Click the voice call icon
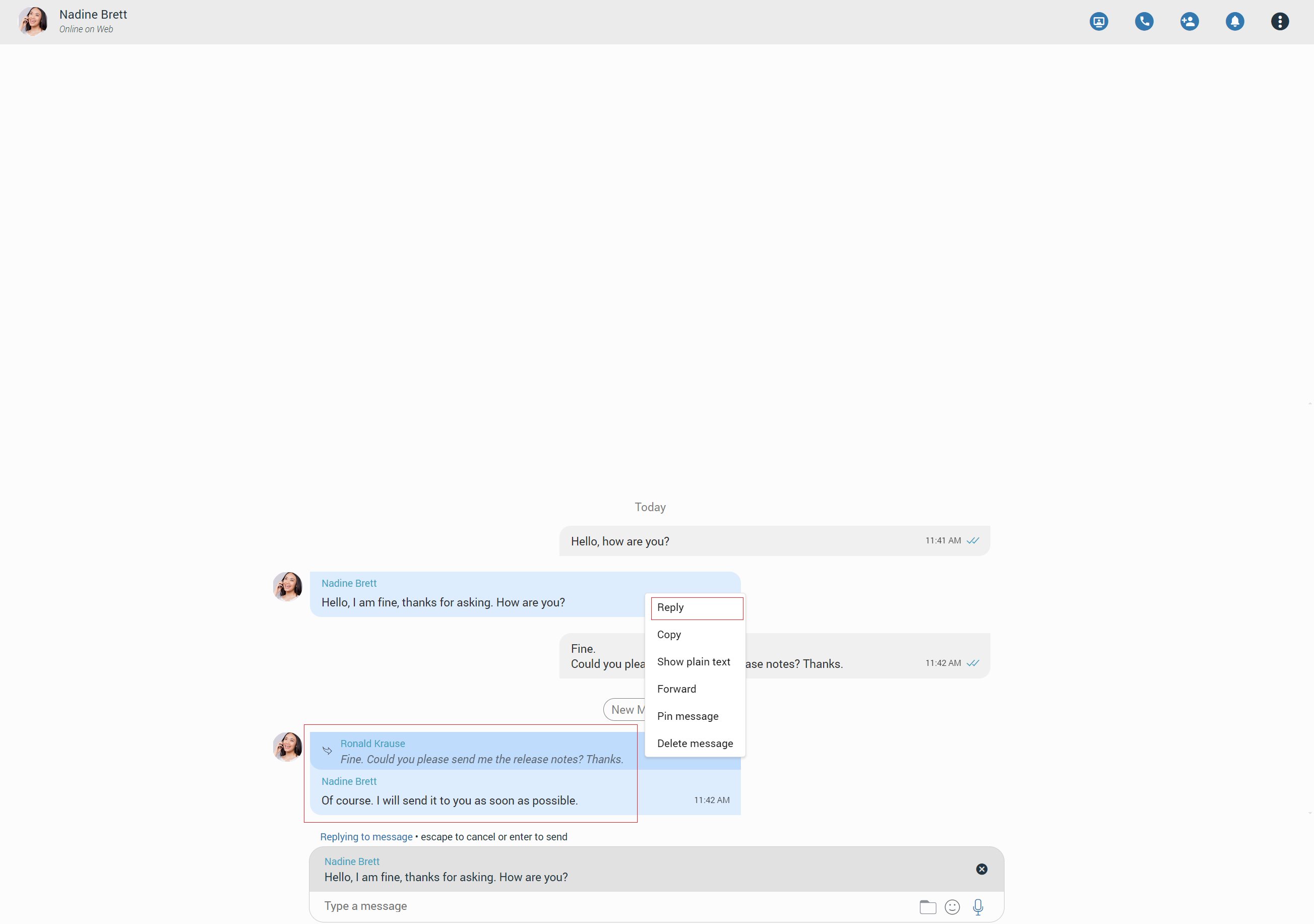This screenshot has width=1314, height=924. [1144, 21]
